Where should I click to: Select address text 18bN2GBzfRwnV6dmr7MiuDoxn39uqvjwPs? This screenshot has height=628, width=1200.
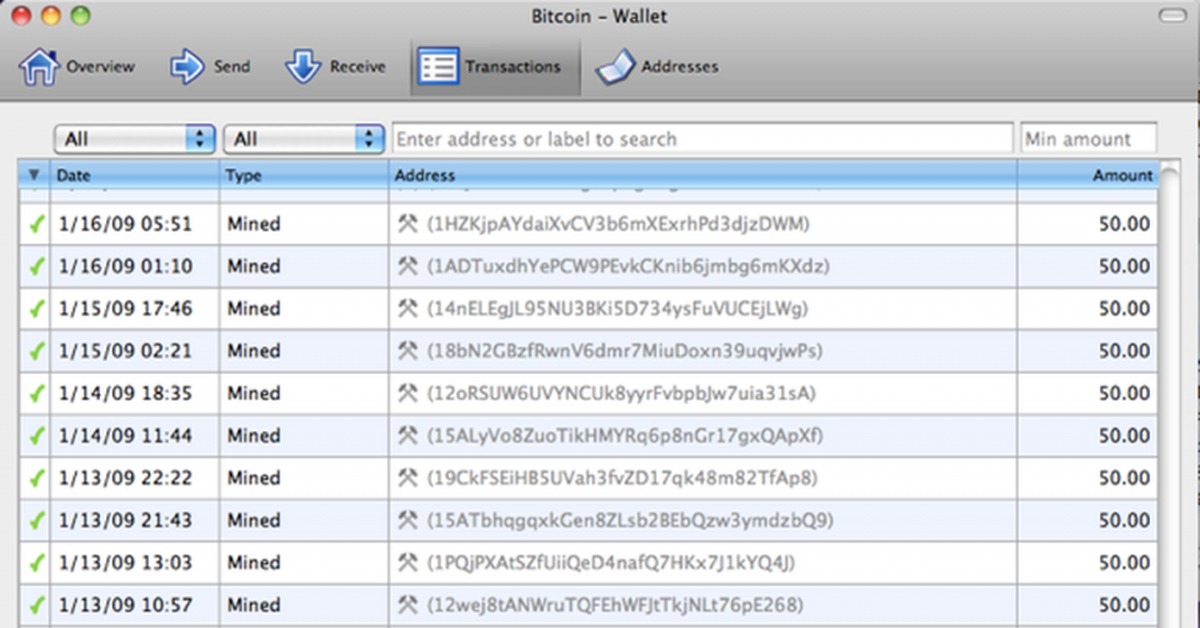point(625,351)
